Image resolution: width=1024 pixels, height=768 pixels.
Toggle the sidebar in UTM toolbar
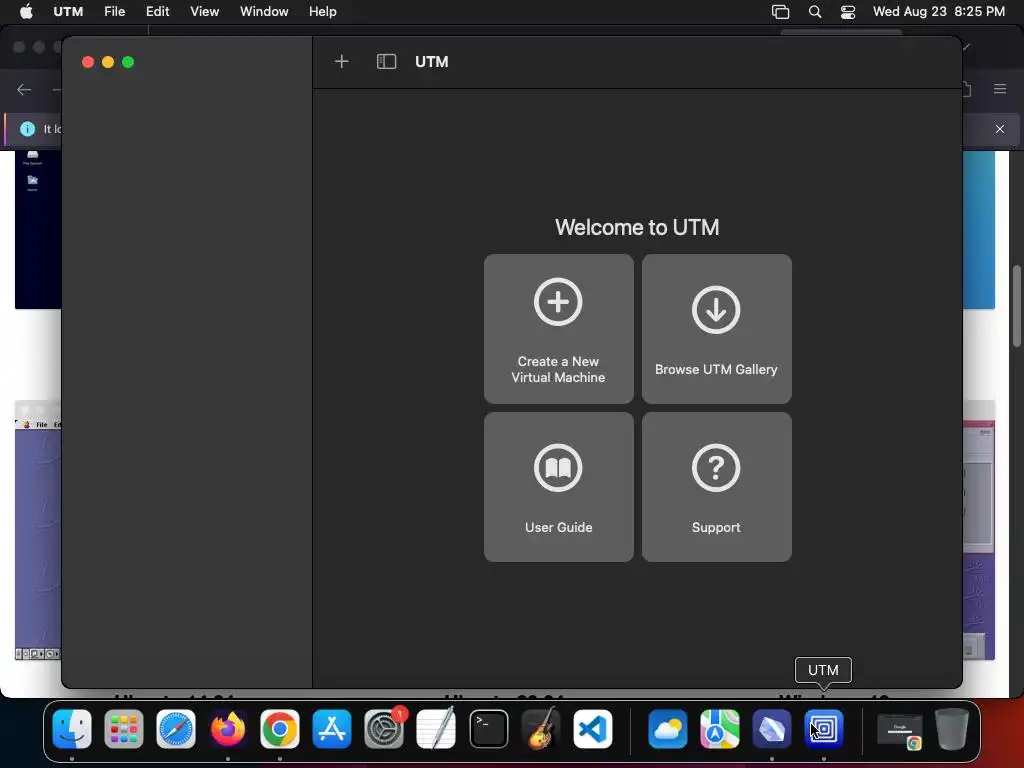[x=387, y=61]
